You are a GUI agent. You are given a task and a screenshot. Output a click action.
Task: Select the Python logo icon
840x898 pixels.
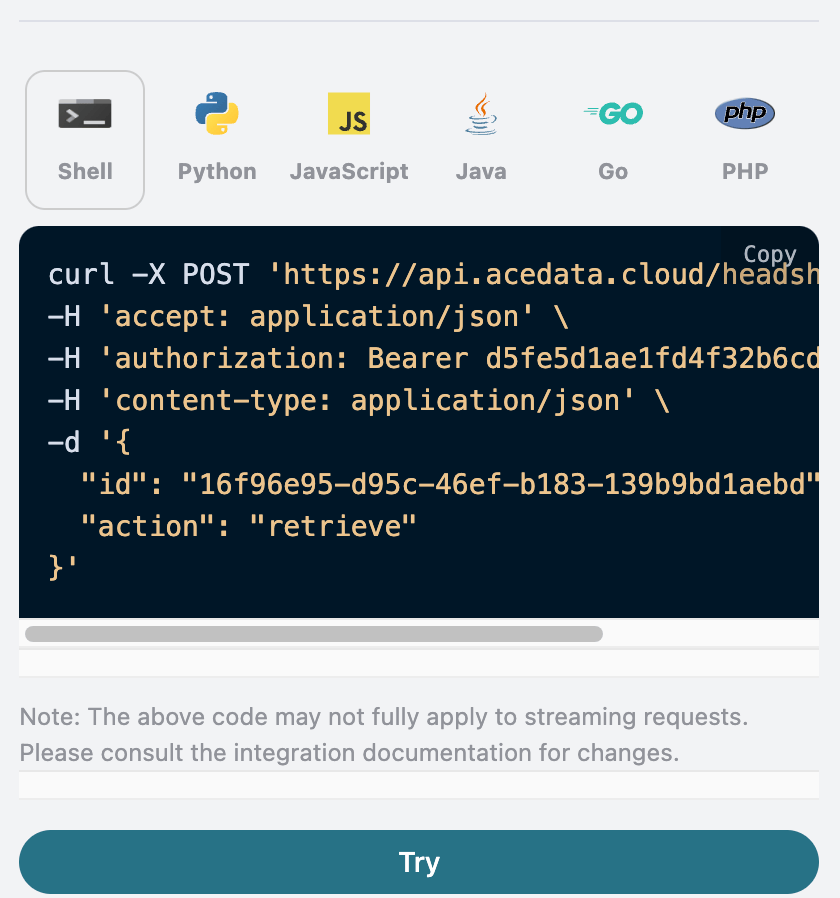[x=217, y=114]
